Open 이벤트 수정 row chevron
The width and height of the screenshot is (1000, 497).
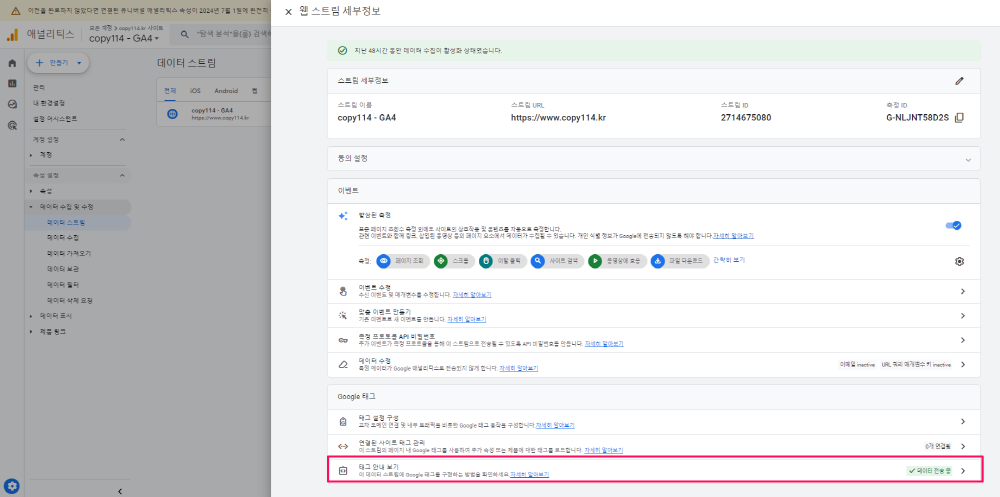[963, 292]
